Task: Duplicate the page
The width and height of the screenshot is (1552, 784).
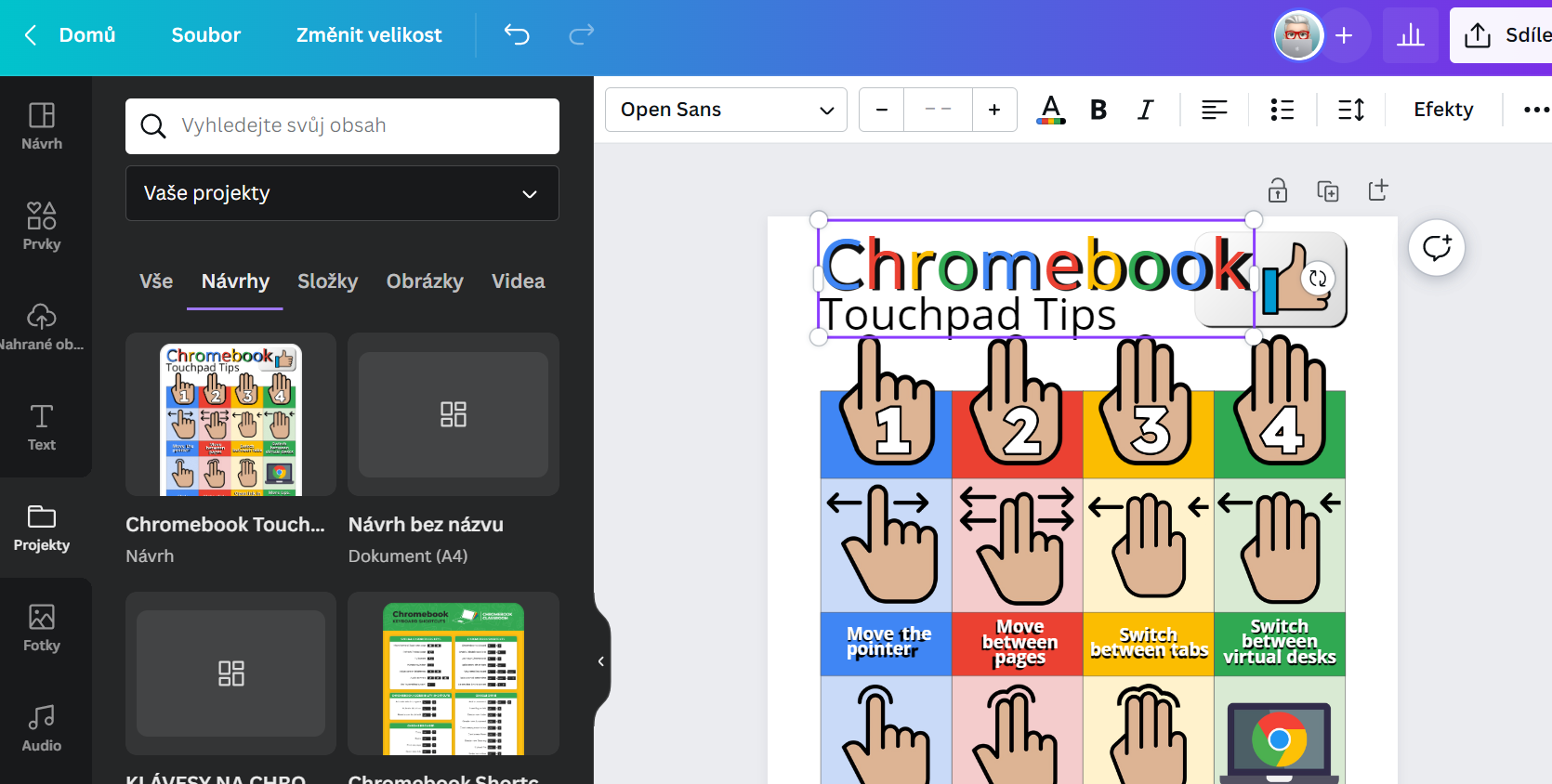Action: 1328,190
